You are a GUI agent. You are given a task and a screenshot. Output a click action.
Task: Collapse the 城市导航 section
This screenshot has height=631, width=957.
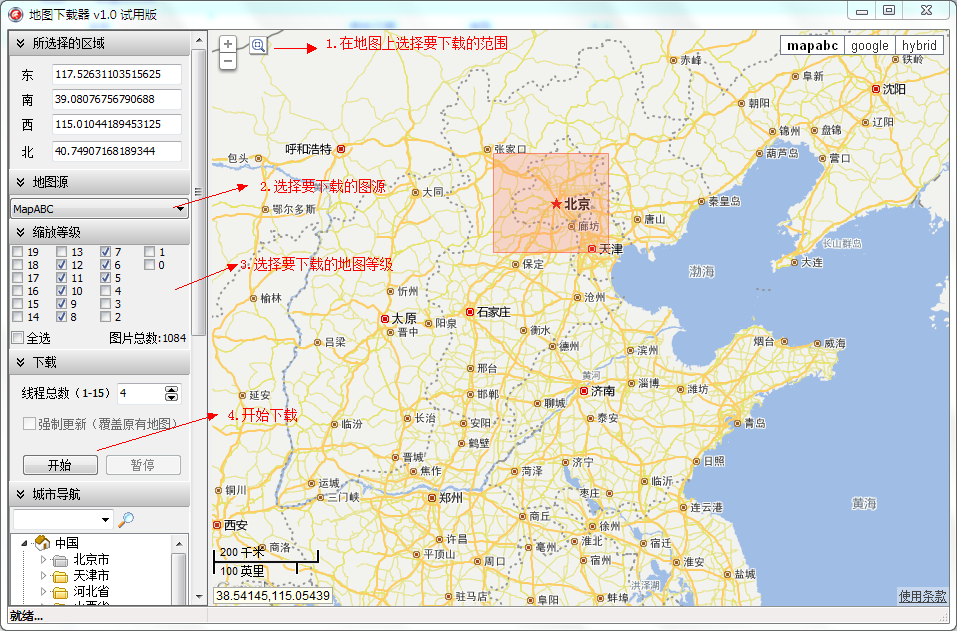[20, 494]
